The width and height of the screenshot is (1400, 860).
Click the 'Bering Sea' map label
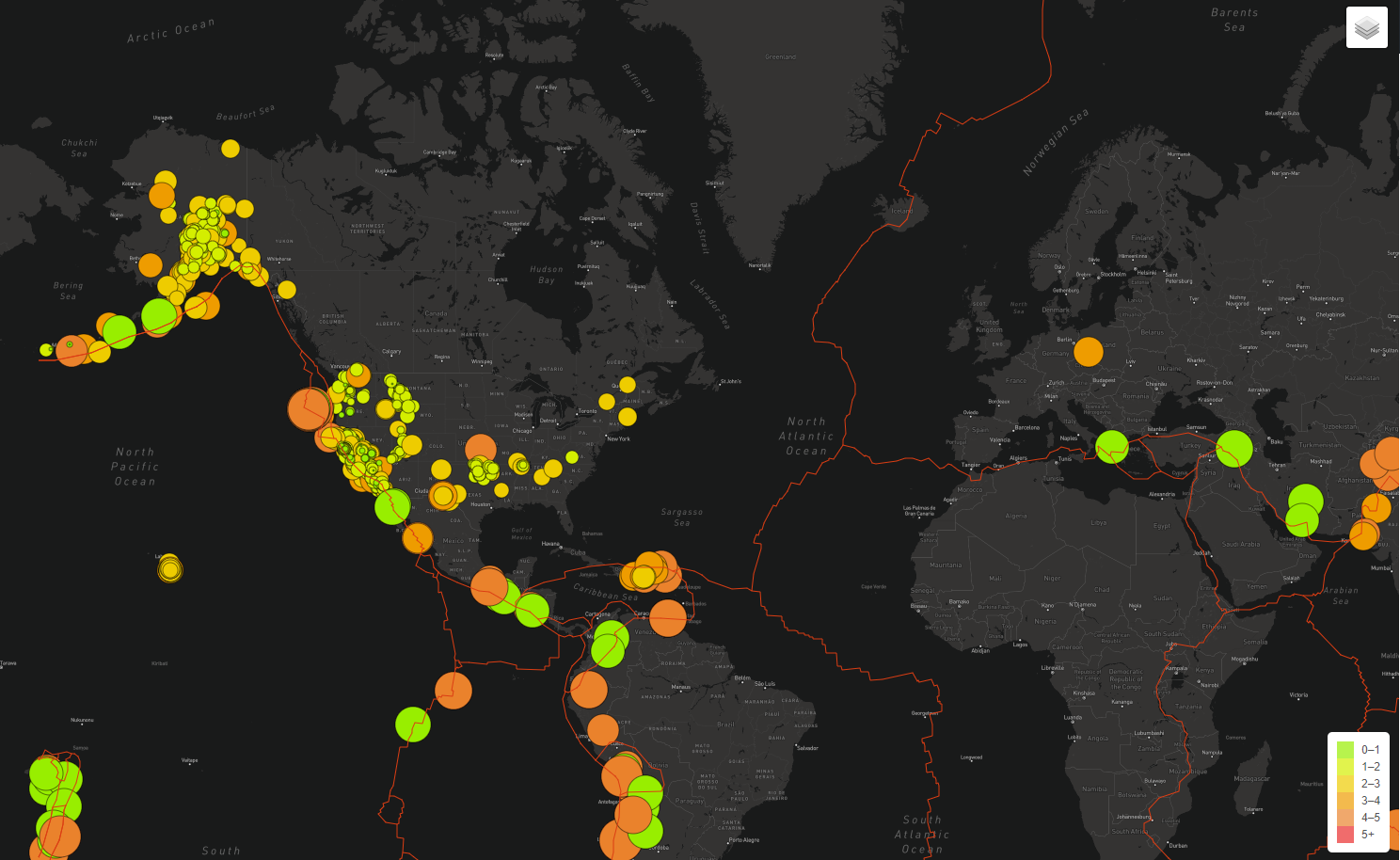[68, 291]
